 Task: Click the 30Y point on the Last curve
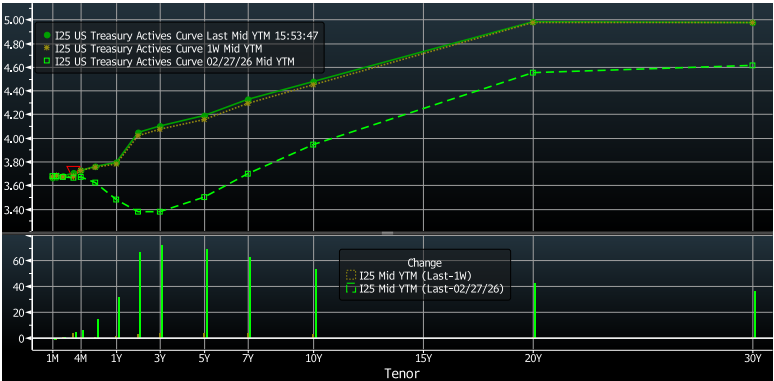pos(753,23)
